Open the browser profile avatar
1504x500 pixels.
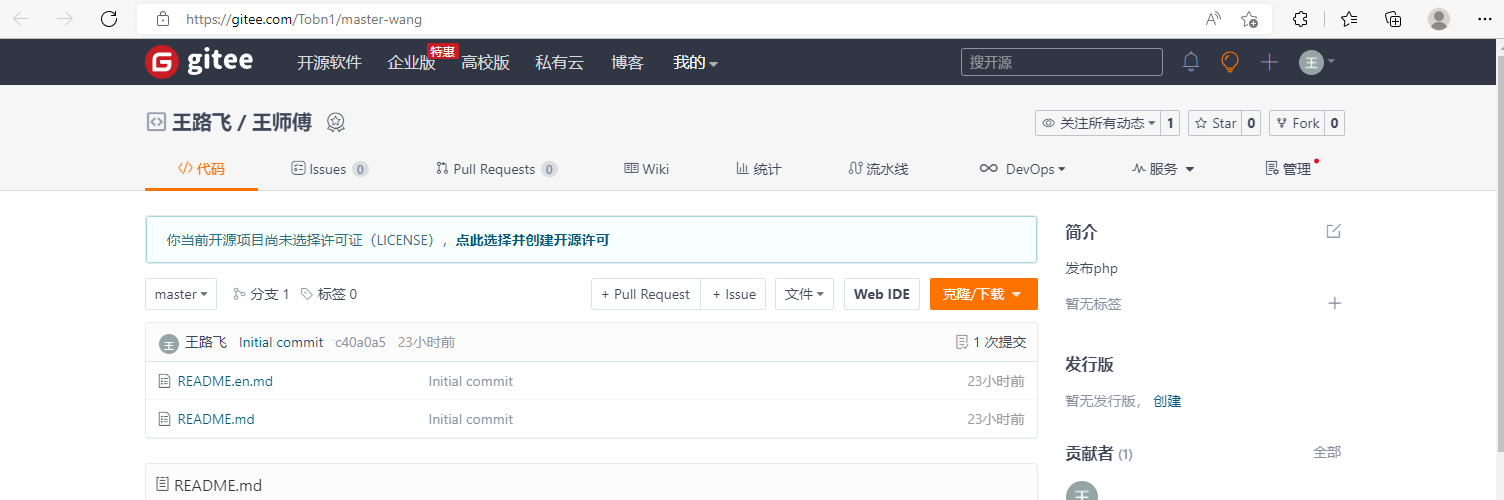[x=1439, y=19]
